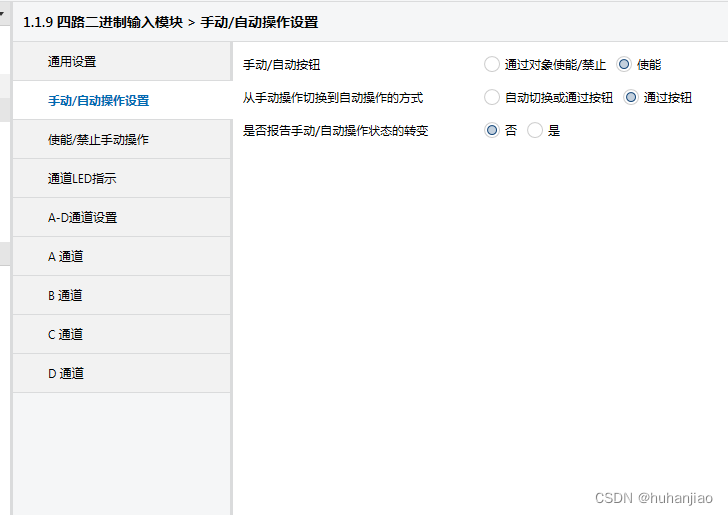Image resolution: width=728 pixels, height=515 pixels.
Task: Open the 通用设置 tab
Action: pyautogui.click(x=72, y=62)
